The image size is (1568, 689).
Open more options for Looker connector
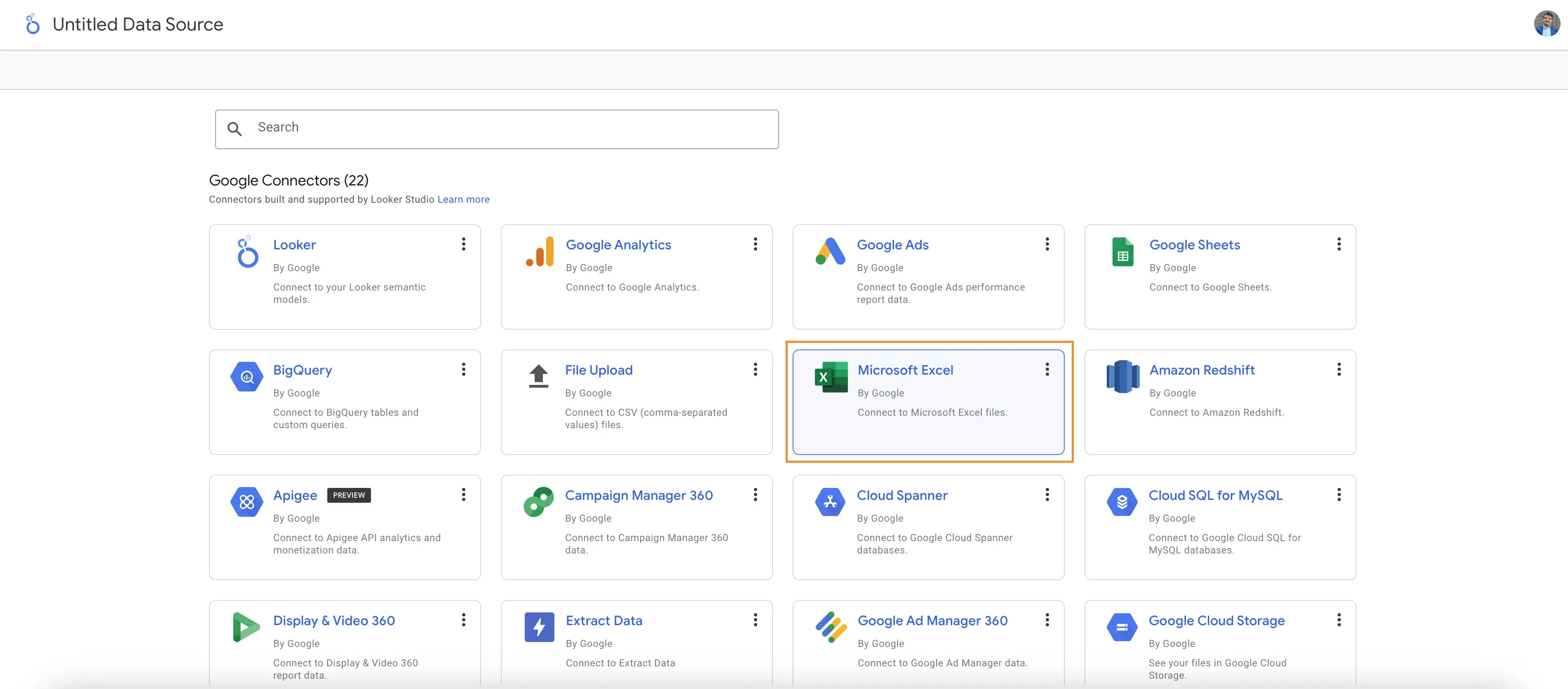pos(464,244)
